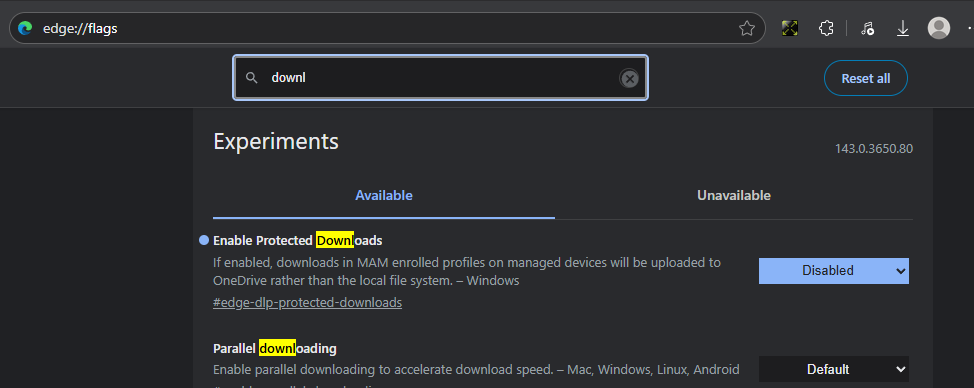This screenshot has width=974, height=388.
Task: Click in the search flags field containing 'downl'
Action: point(440,78)
